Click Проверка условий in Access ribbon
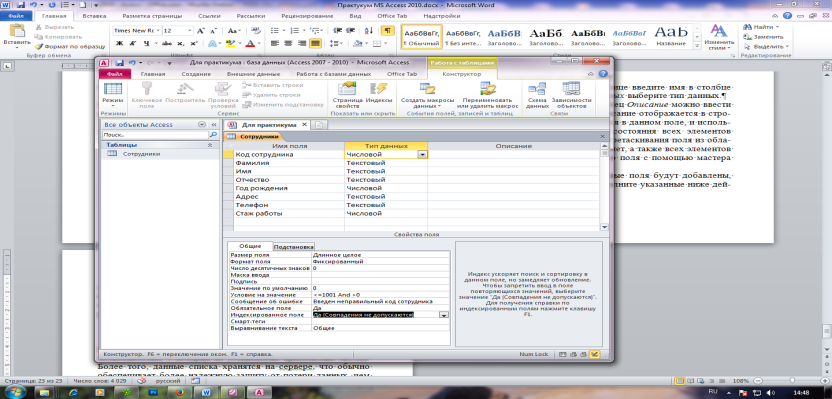Viewport: 832px width, 399px height. point(222,94)
